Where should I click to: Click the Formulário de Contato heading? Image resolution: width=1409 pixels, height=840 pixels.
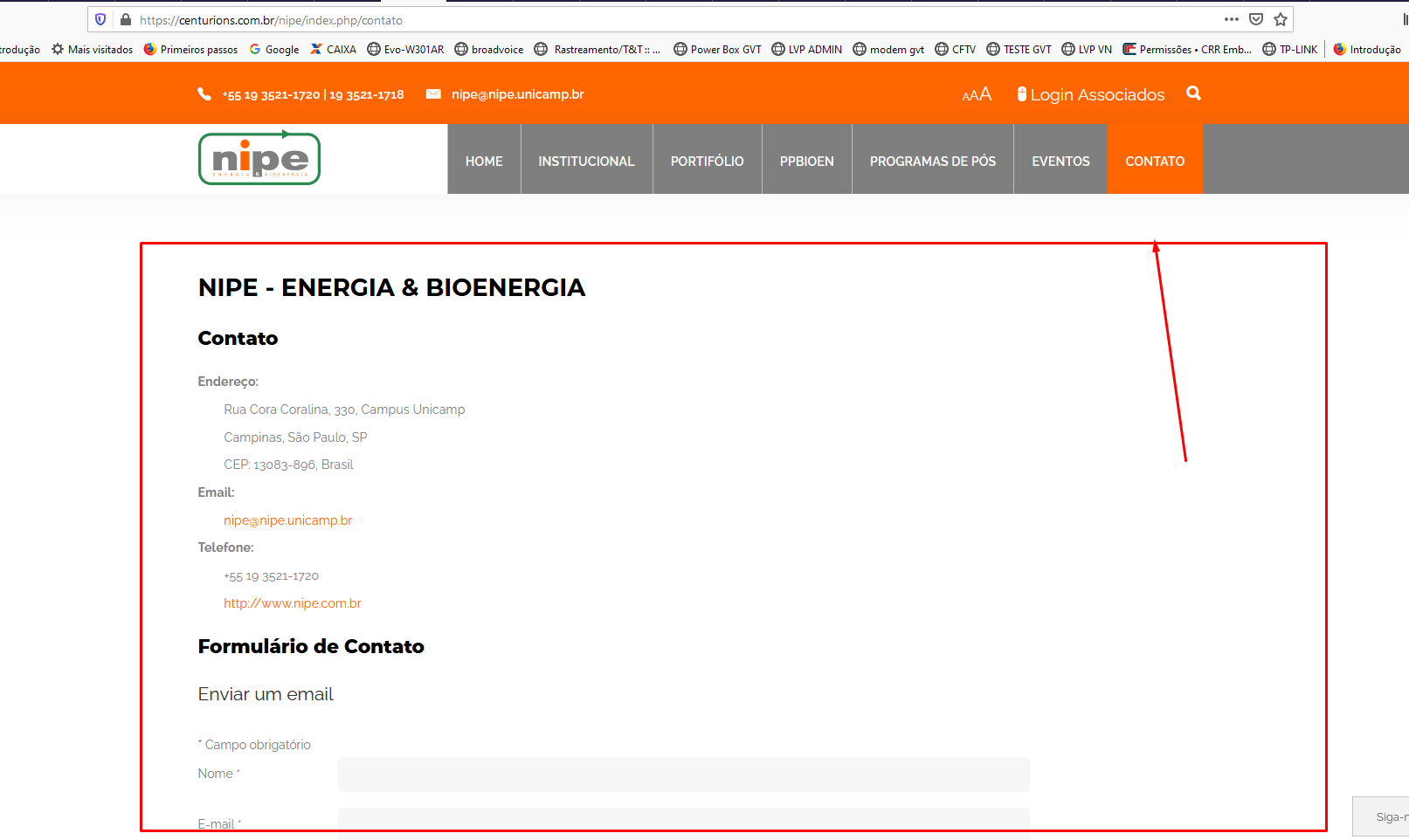pyautogui.click(x=311, y=646)
